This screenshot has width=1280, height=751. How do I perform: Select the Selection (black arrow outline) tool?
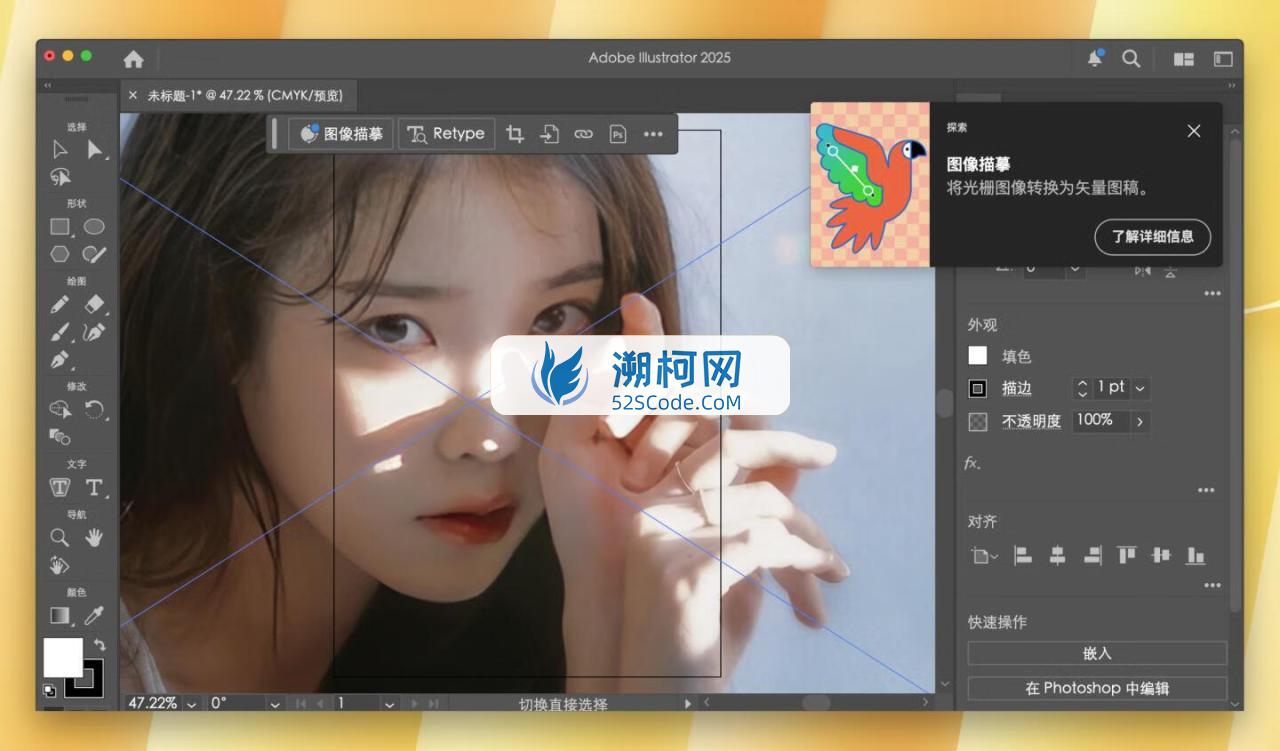pyautogui.click(x=60, y=150)
